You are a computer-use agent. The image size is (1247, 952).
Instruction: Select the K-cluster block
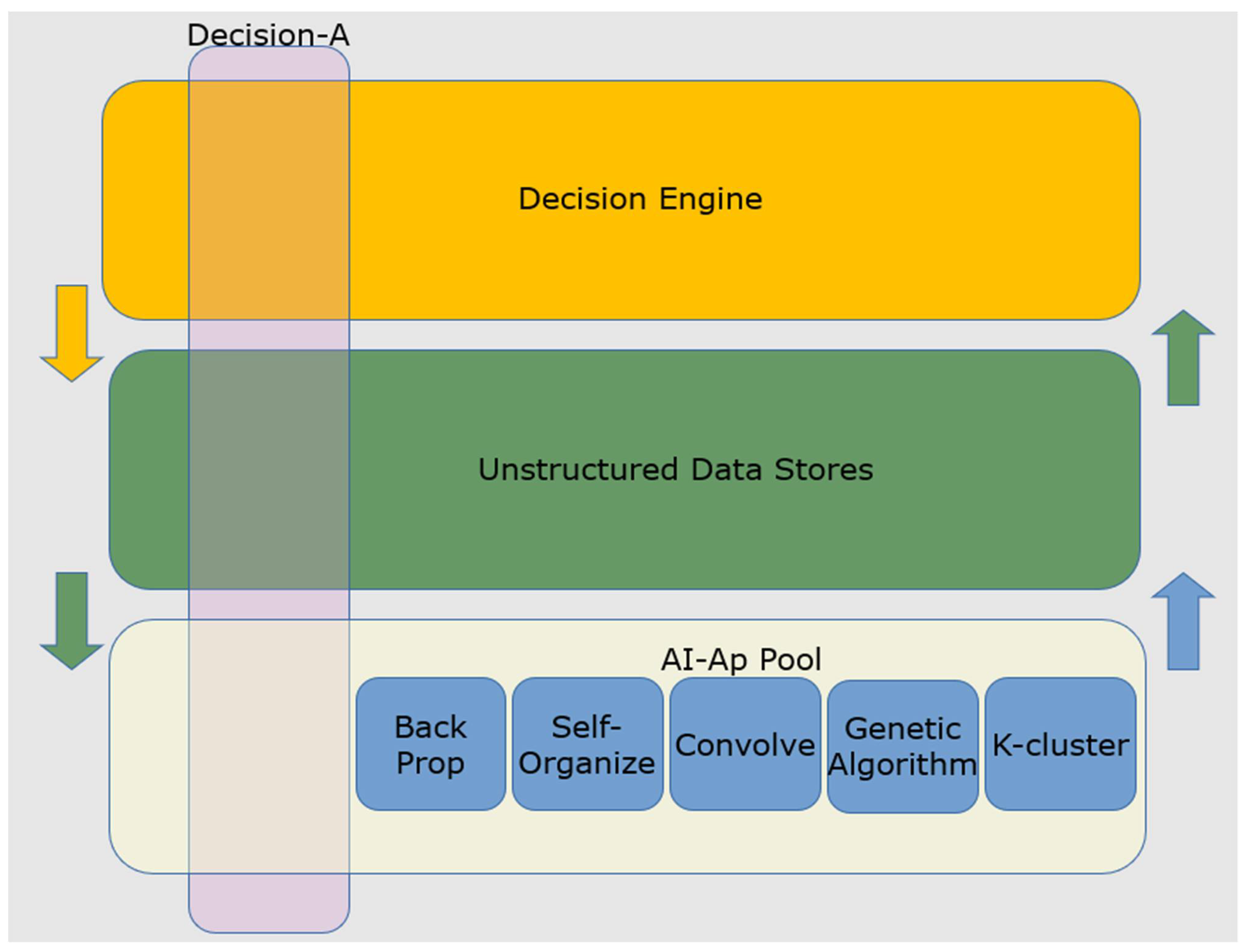(x=1060, y=744)
